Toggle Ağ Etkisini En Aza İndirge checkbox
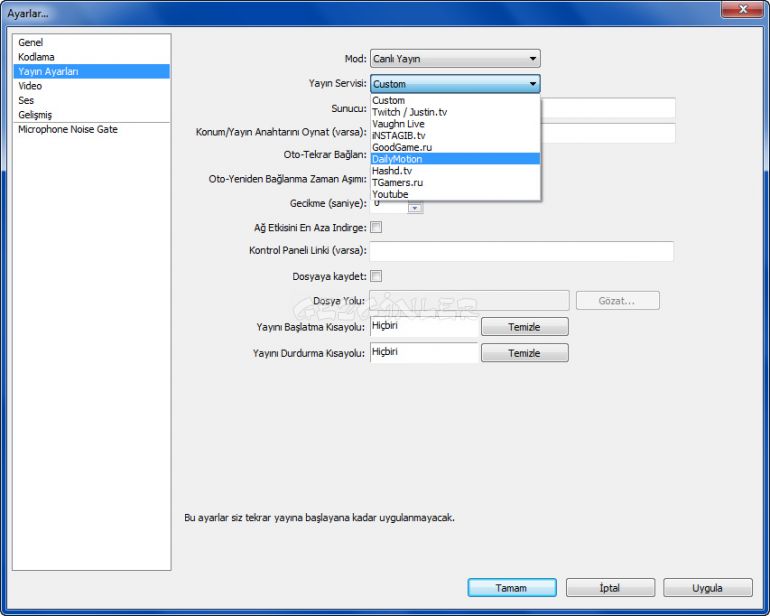 click(376, 227)
